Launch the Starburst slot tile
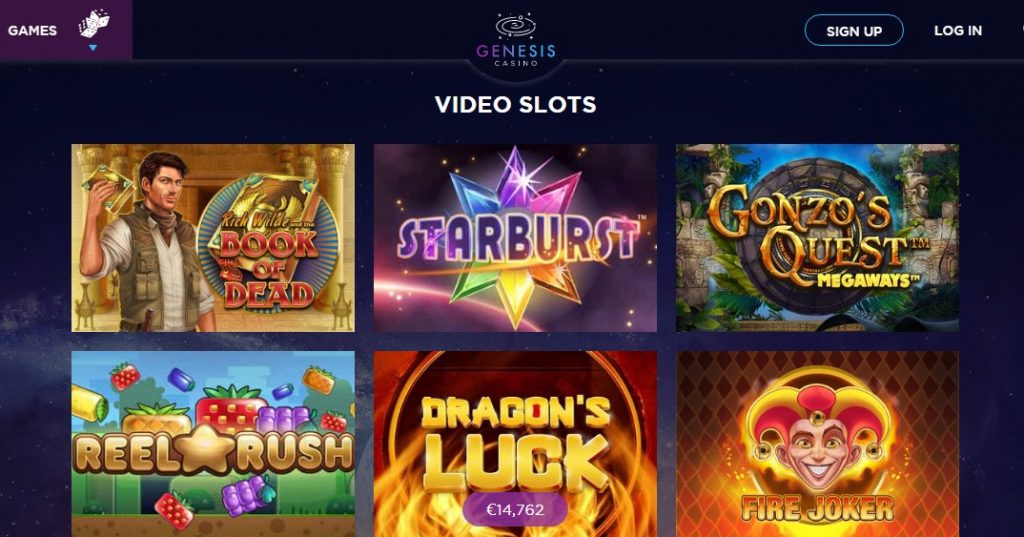 [x=515, y=238]
